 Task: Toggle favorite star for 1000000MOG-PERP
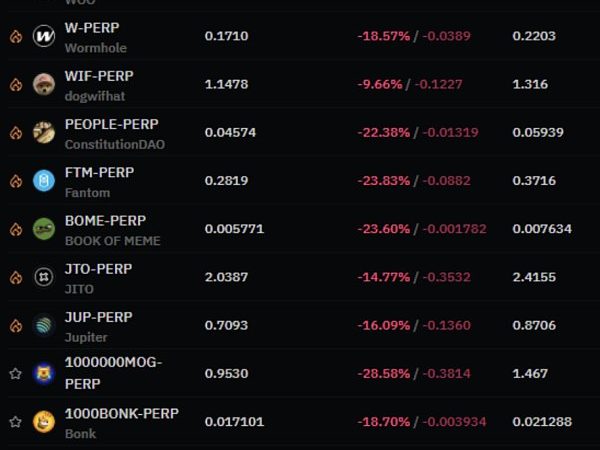[16, 373]
